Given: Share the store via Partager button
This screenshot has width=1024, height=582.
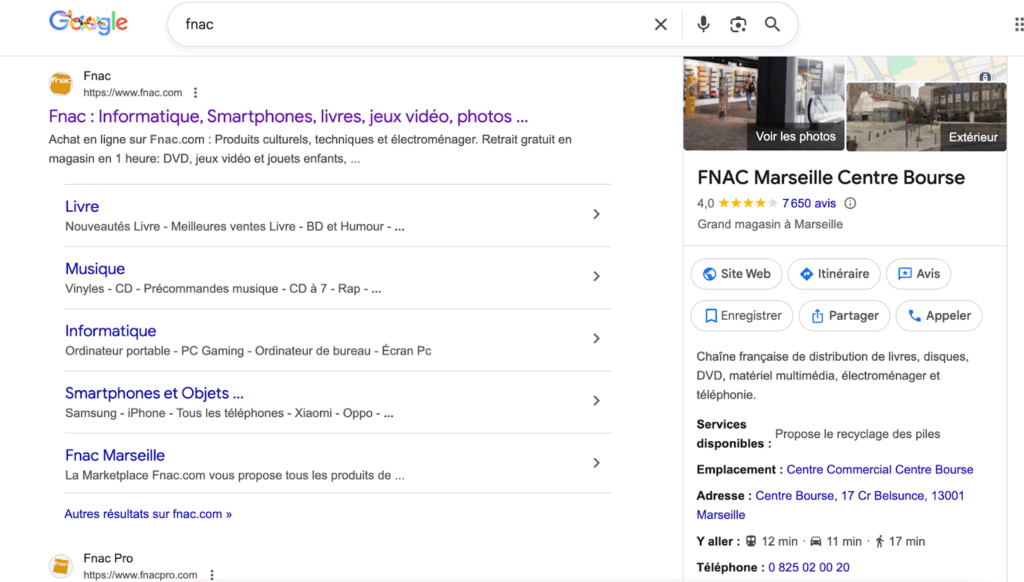Looking at the screenshot, I should (x=845, y=316).
